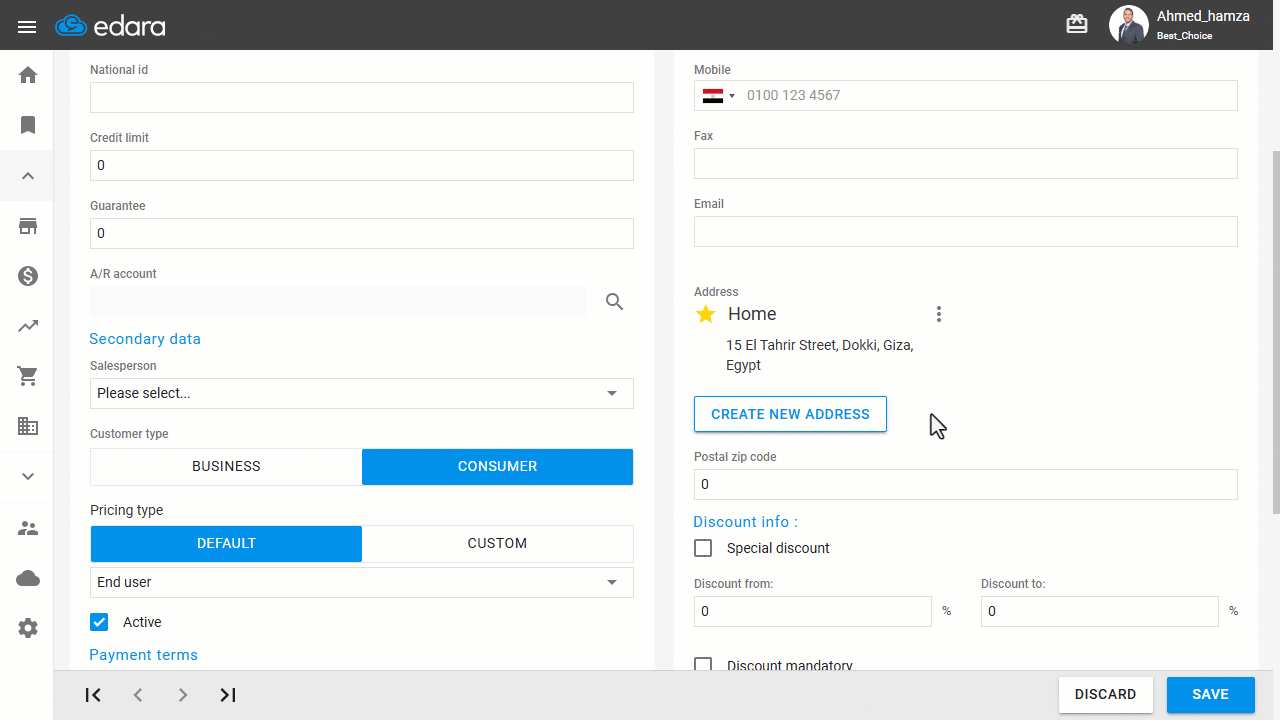The image size is (1280, 720).
Task: Open dollar accounting icon in sidebar
Action: click(x=28, y=276)
